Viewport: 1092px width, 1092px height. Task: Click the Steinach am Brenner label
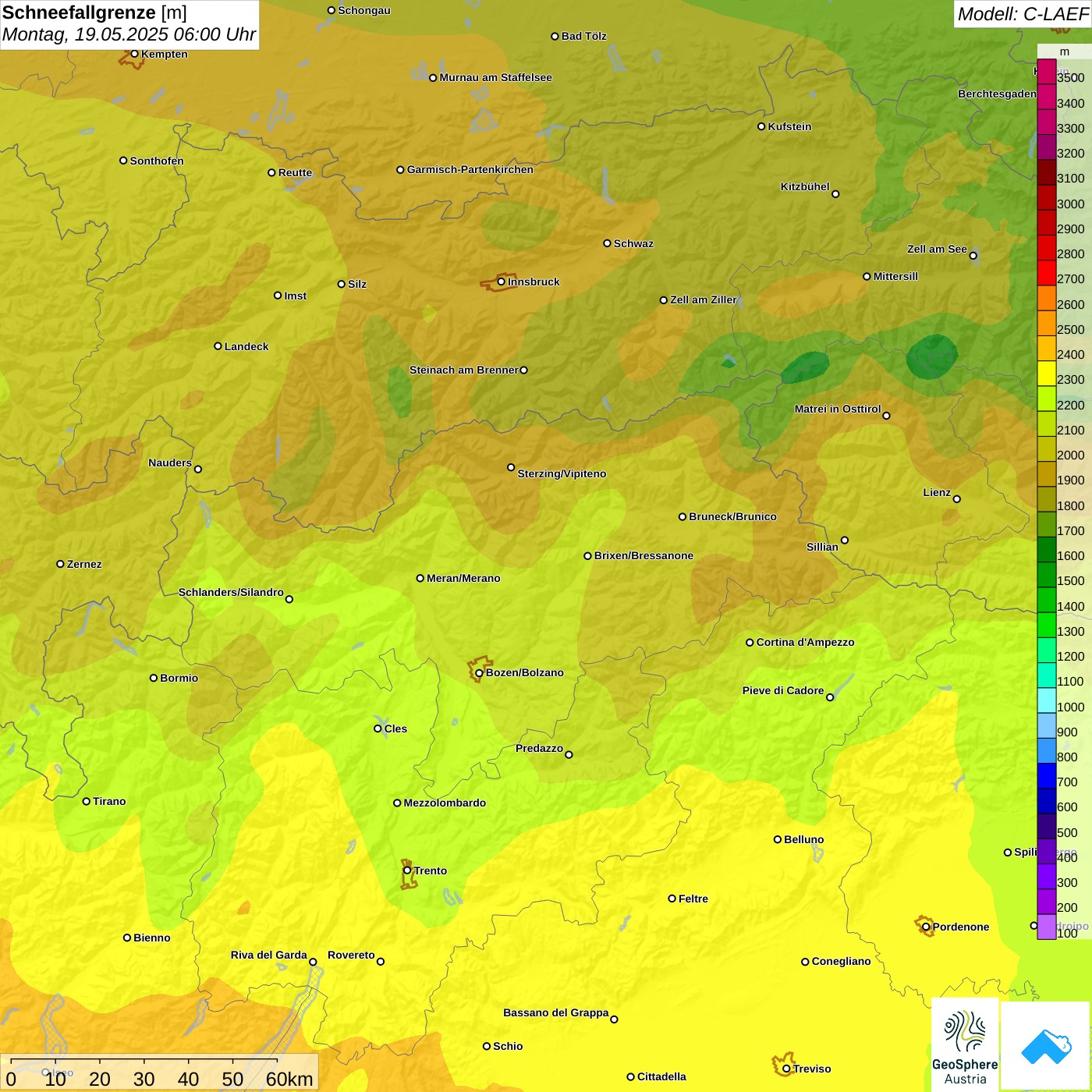click(464, 370)
